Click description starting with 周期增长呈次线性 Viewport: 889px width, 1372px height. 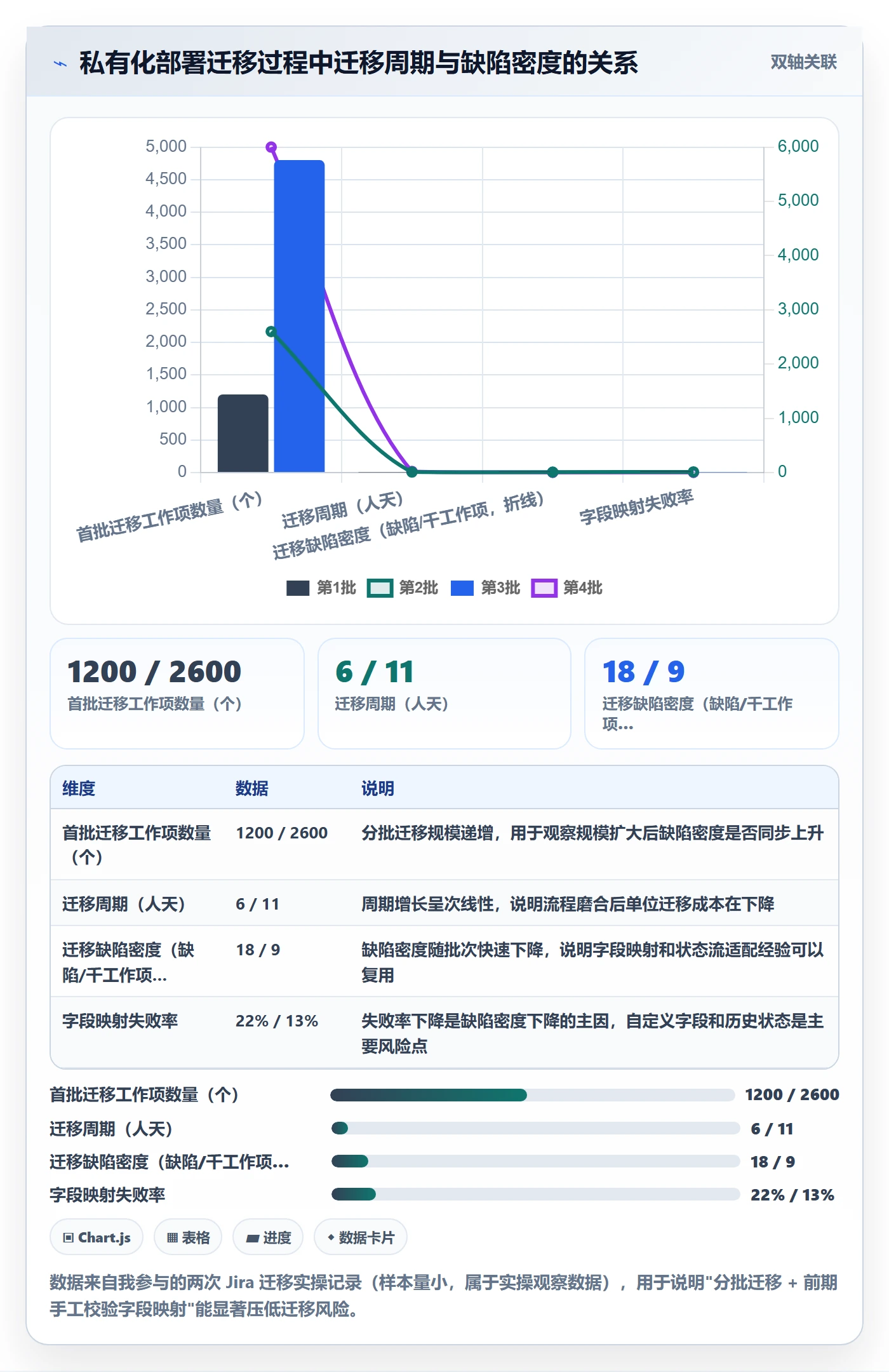click(x=568, y=904)
